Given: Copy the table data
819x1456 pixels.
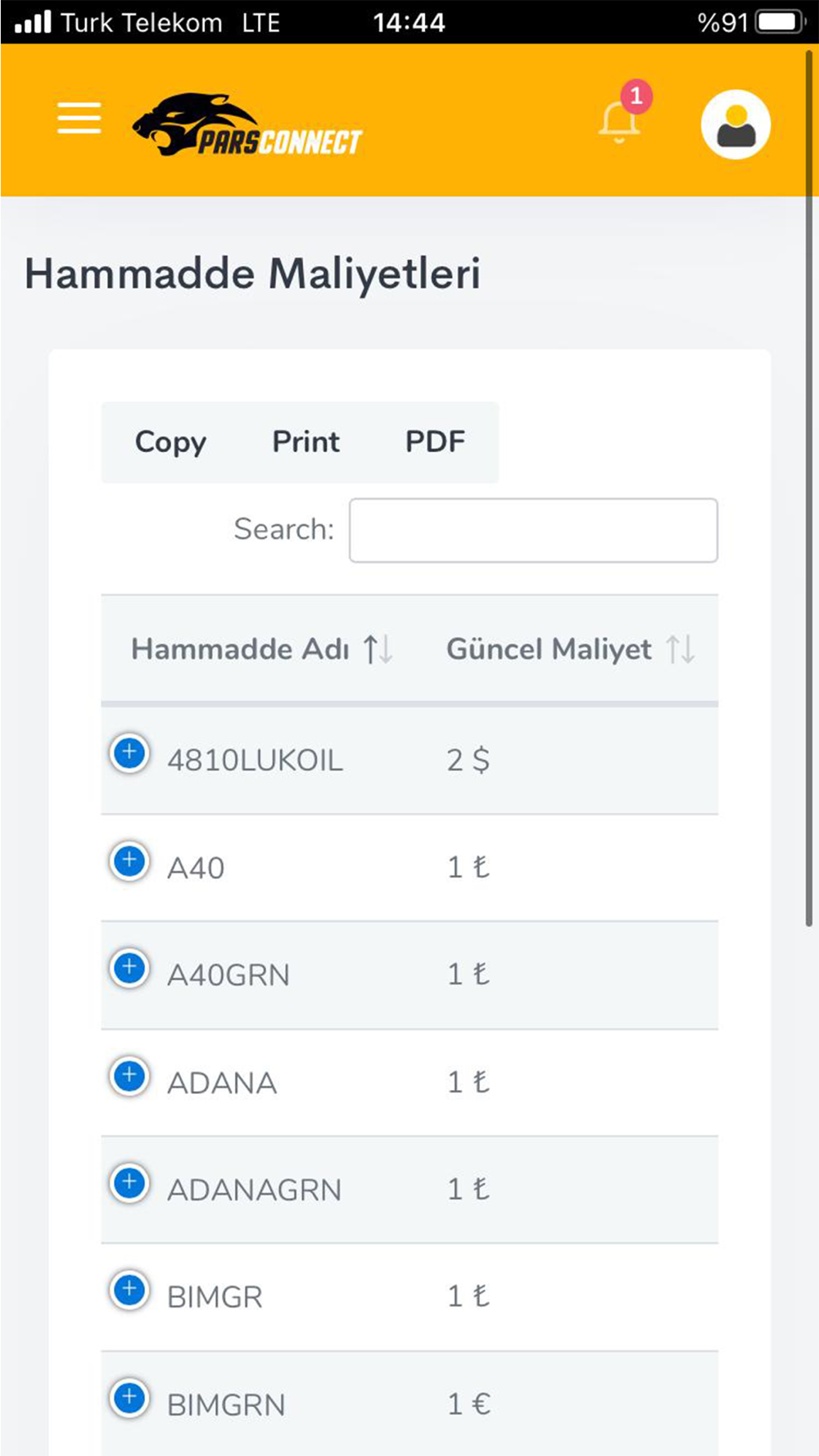Looking at the screenshot, I should 170,442.
